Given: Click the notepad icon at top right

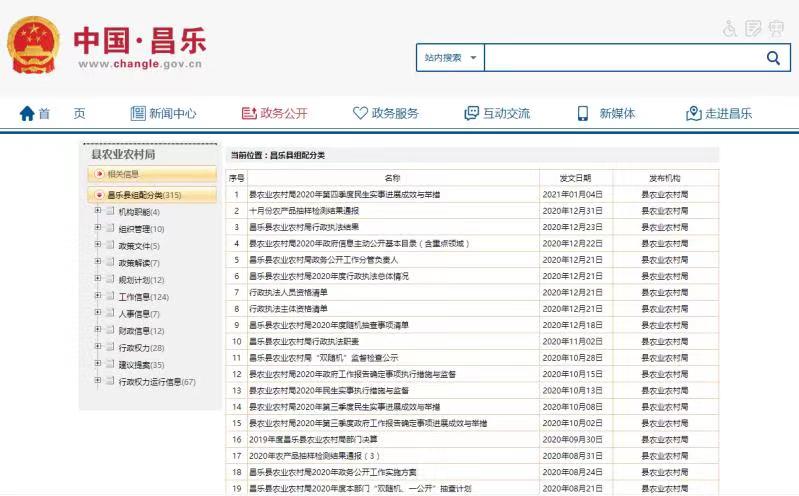Looking at the screenshot, I should click(x=753, y=28).
